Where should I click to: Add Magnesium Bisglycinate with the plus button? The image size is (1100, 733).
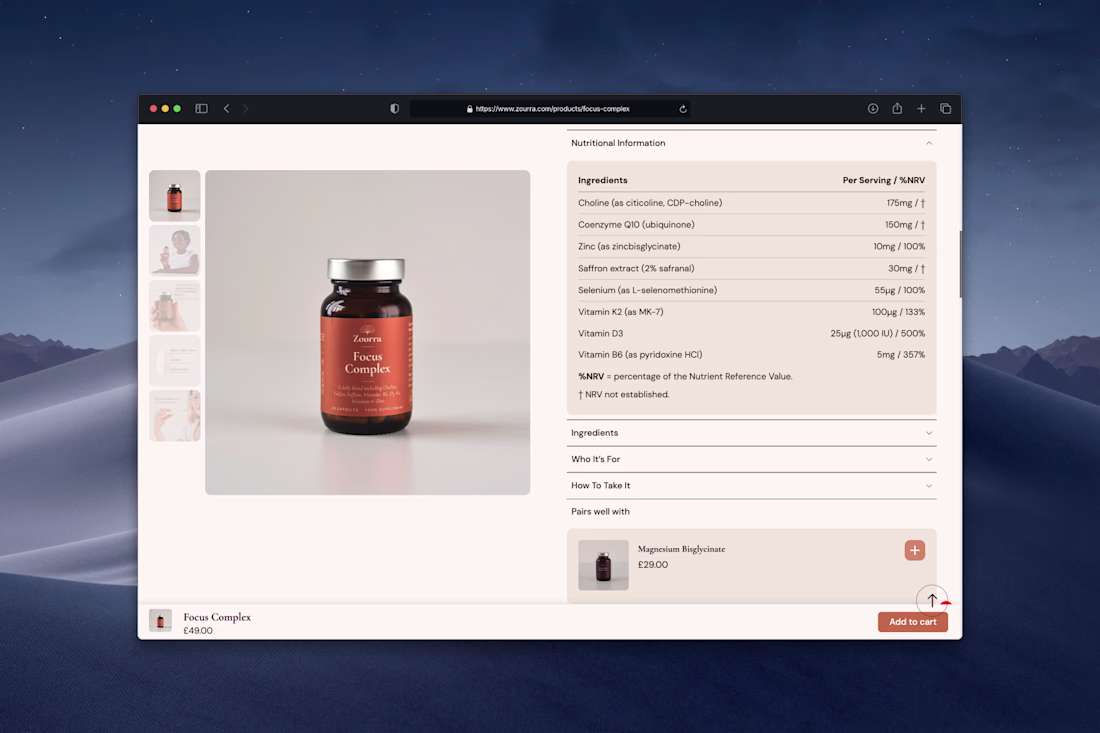(x=915, y=551)
